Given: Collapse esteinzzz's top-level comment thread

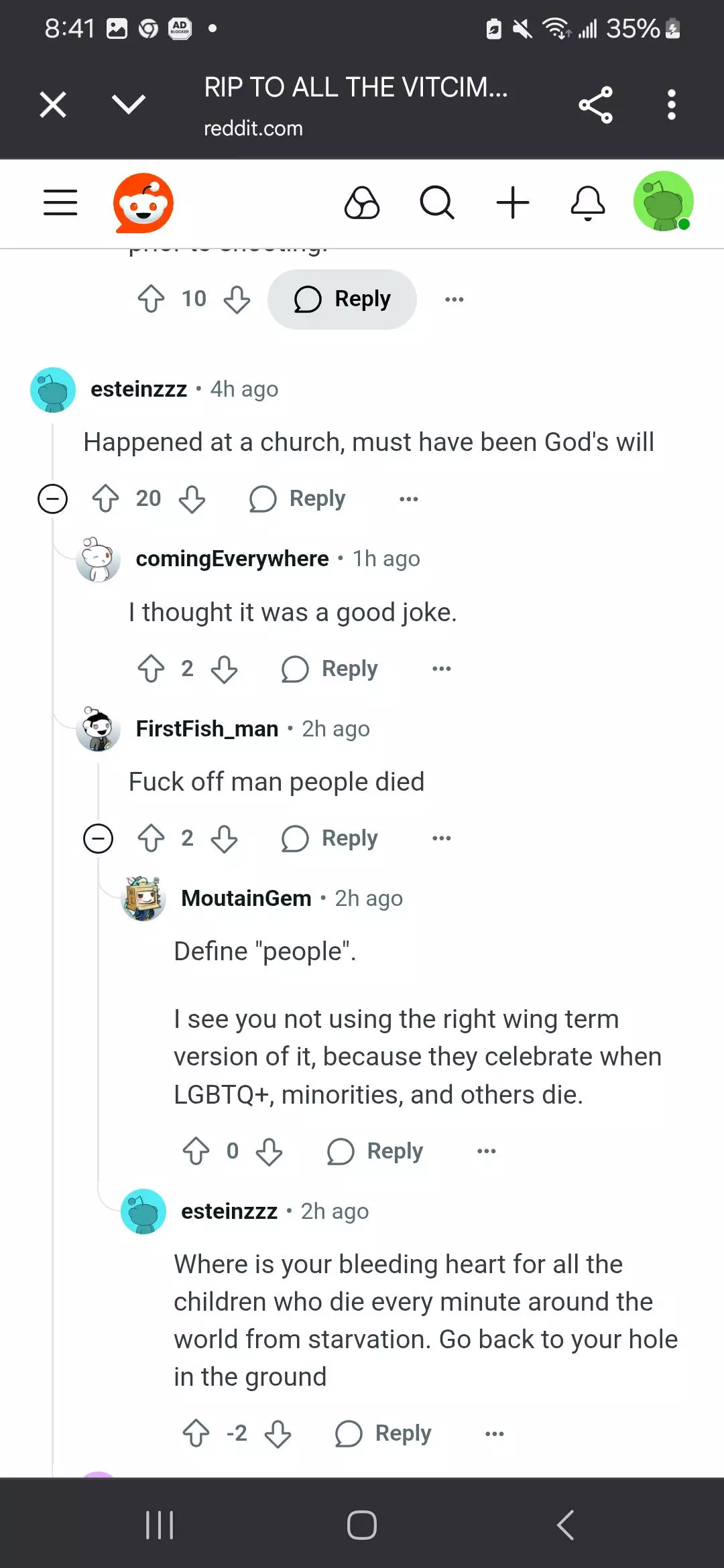Looking at the screenshot, I should [53, 499].
